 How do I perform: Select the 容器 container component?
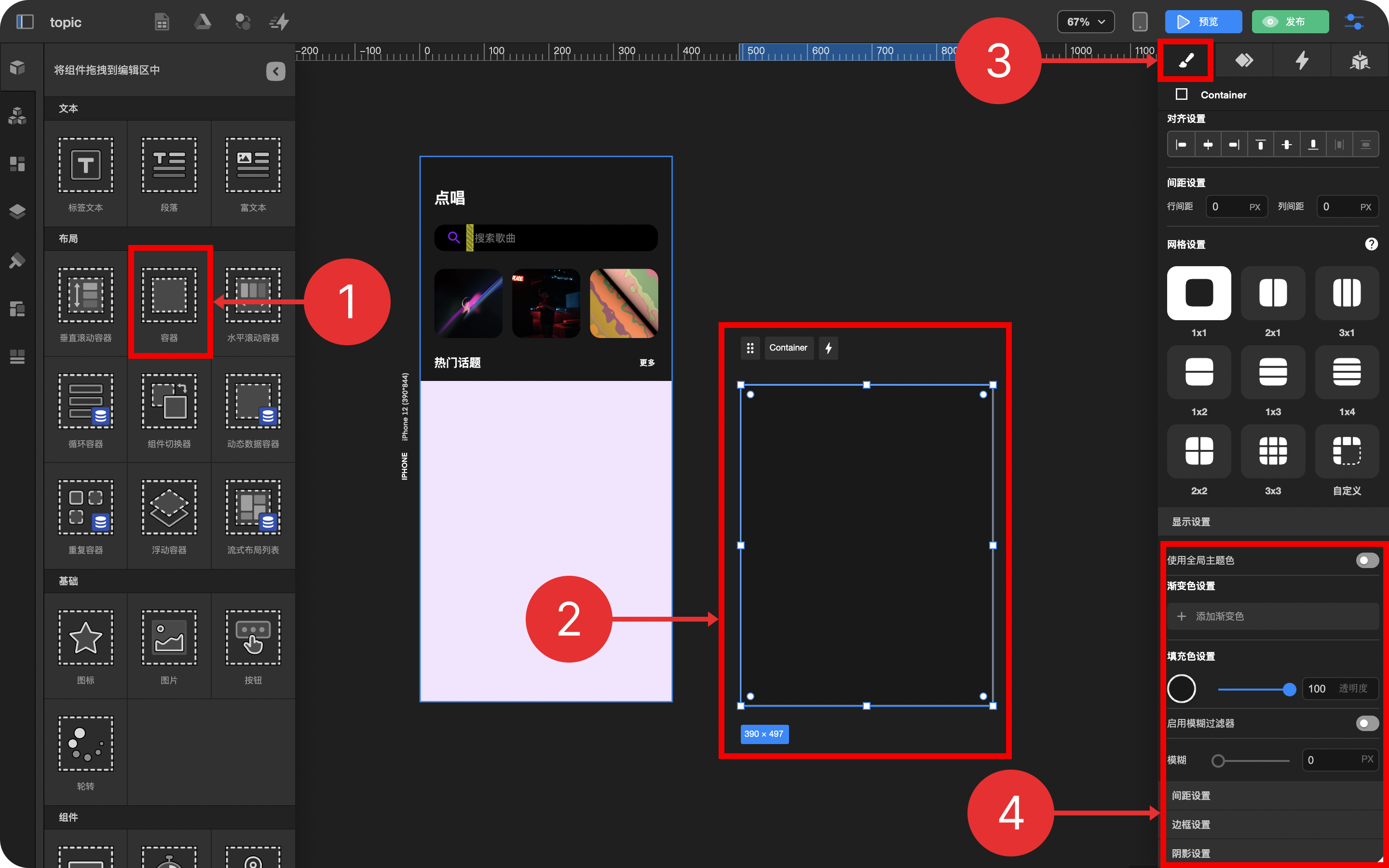[169, 304]
